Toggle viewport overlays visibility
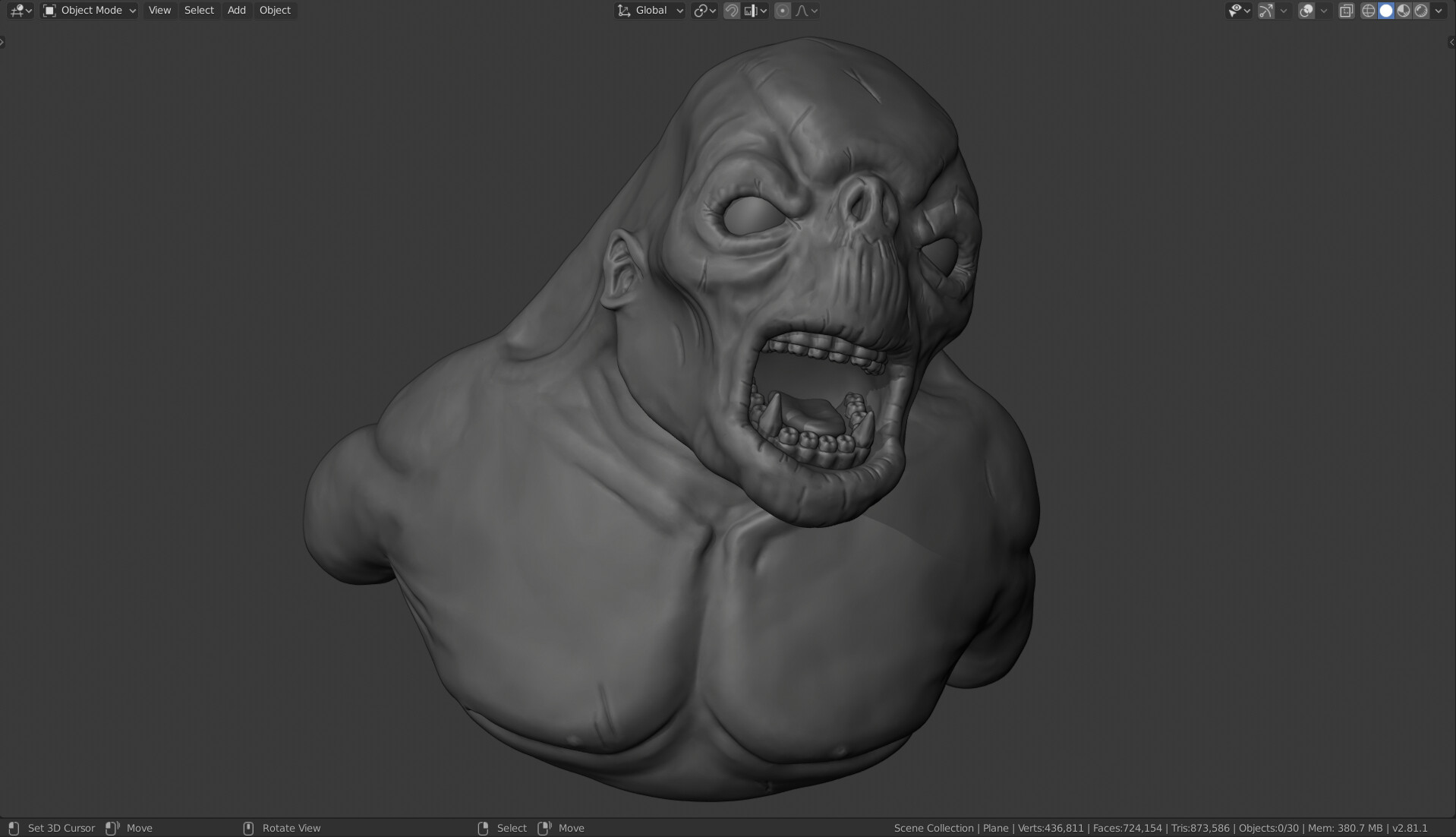The width and height of the screenshot is (1456, 837). click(x=1306, y=10)
